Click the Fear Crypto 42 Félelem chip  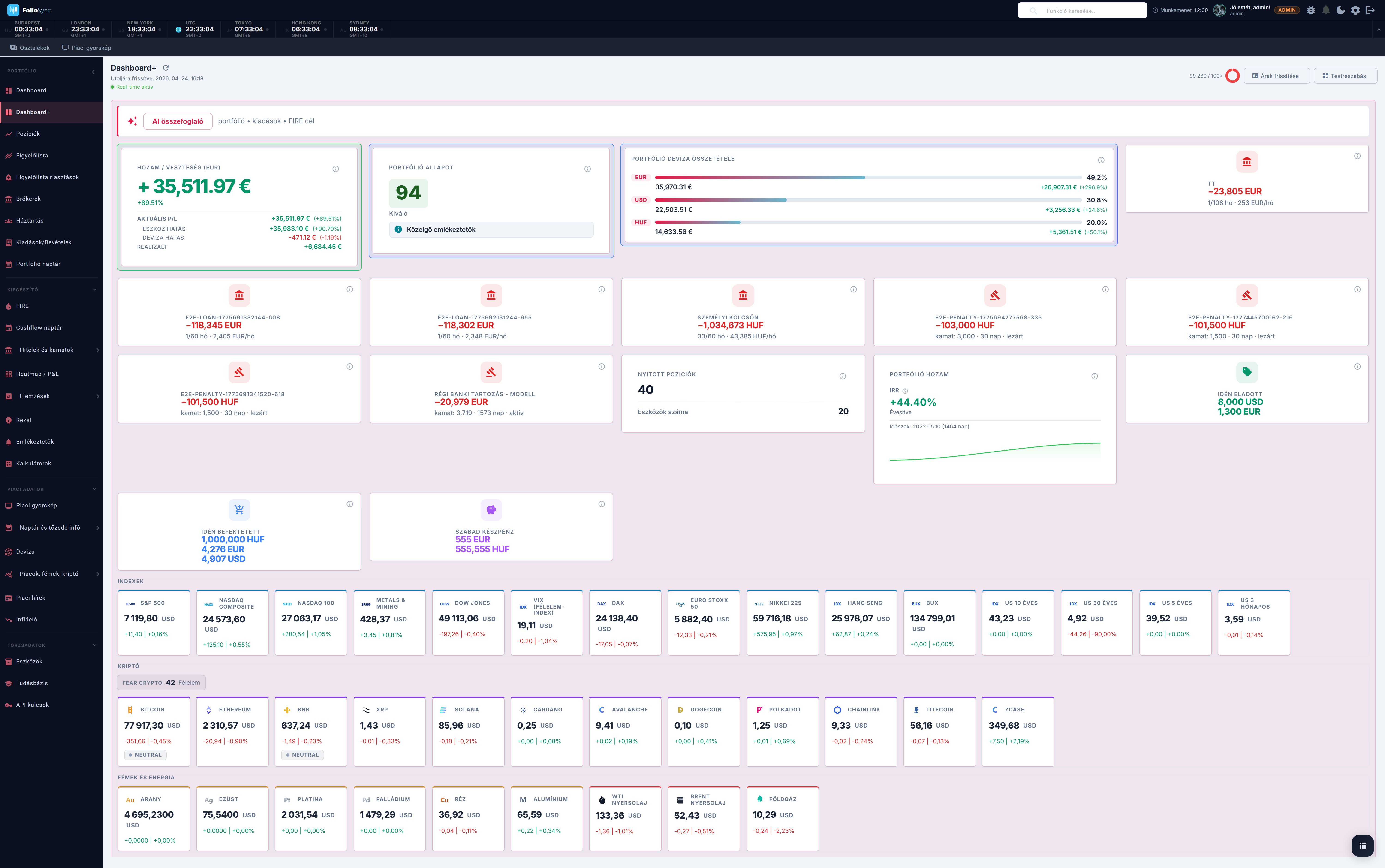point(161,683)
